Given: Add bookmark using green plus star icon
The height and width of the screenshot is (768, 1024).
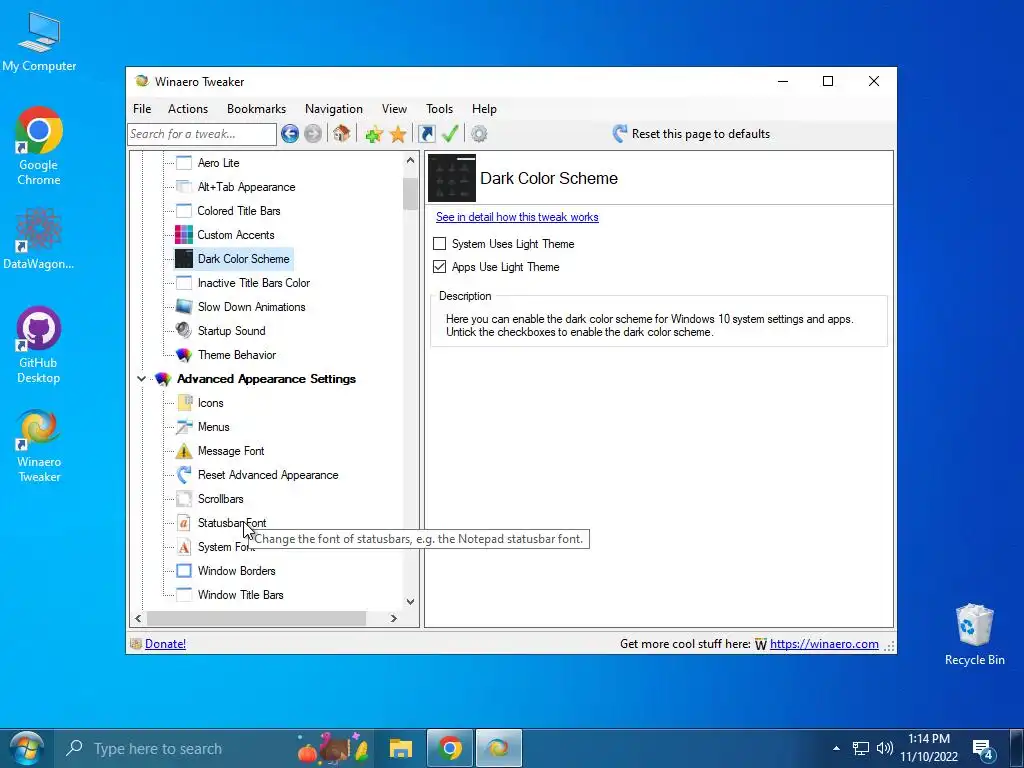Looking at the screenshot, I should coord(374,134).
